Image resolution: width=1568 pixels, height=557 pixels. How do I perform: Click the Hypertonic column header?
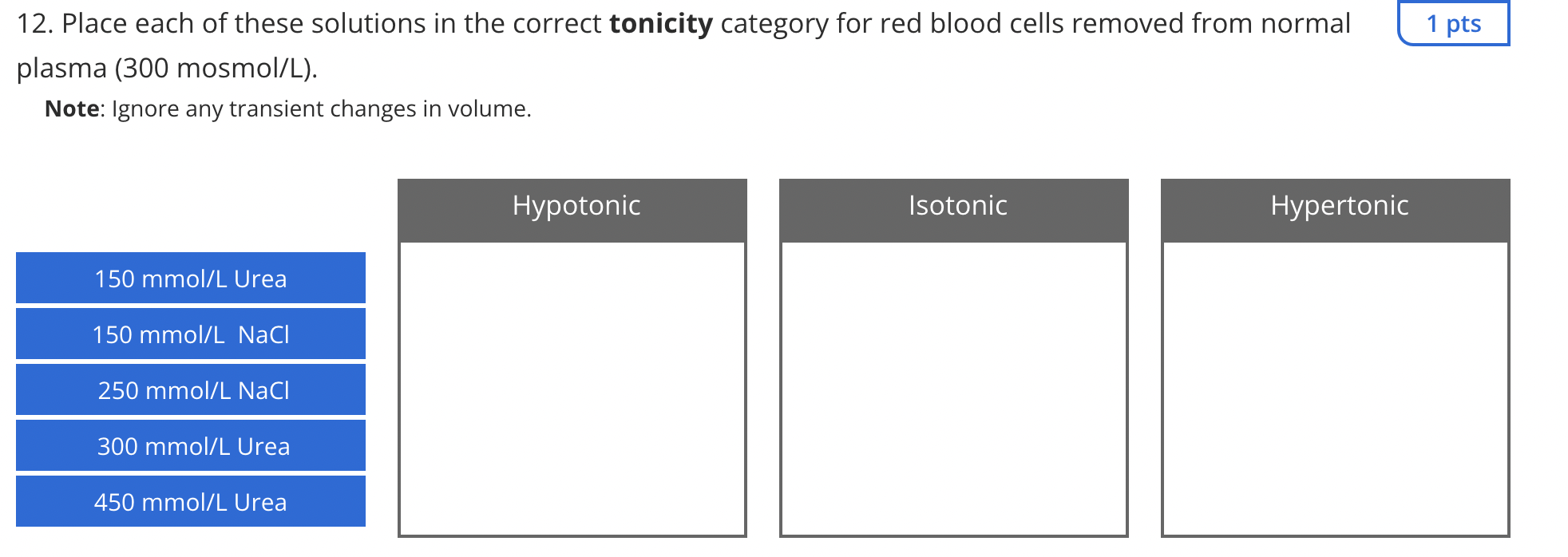(1336, 210)
